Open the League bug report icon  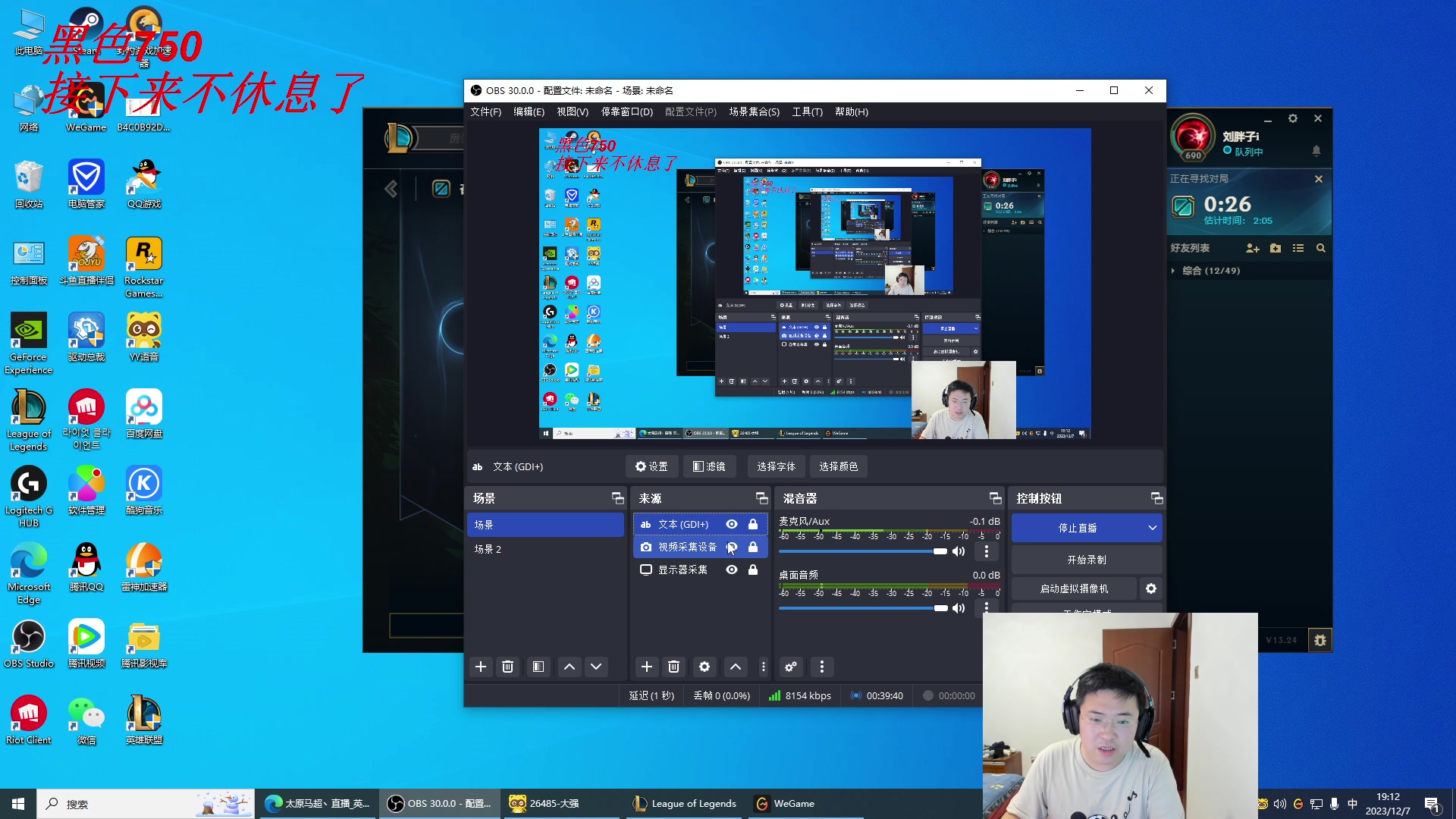pos(1320,640)
